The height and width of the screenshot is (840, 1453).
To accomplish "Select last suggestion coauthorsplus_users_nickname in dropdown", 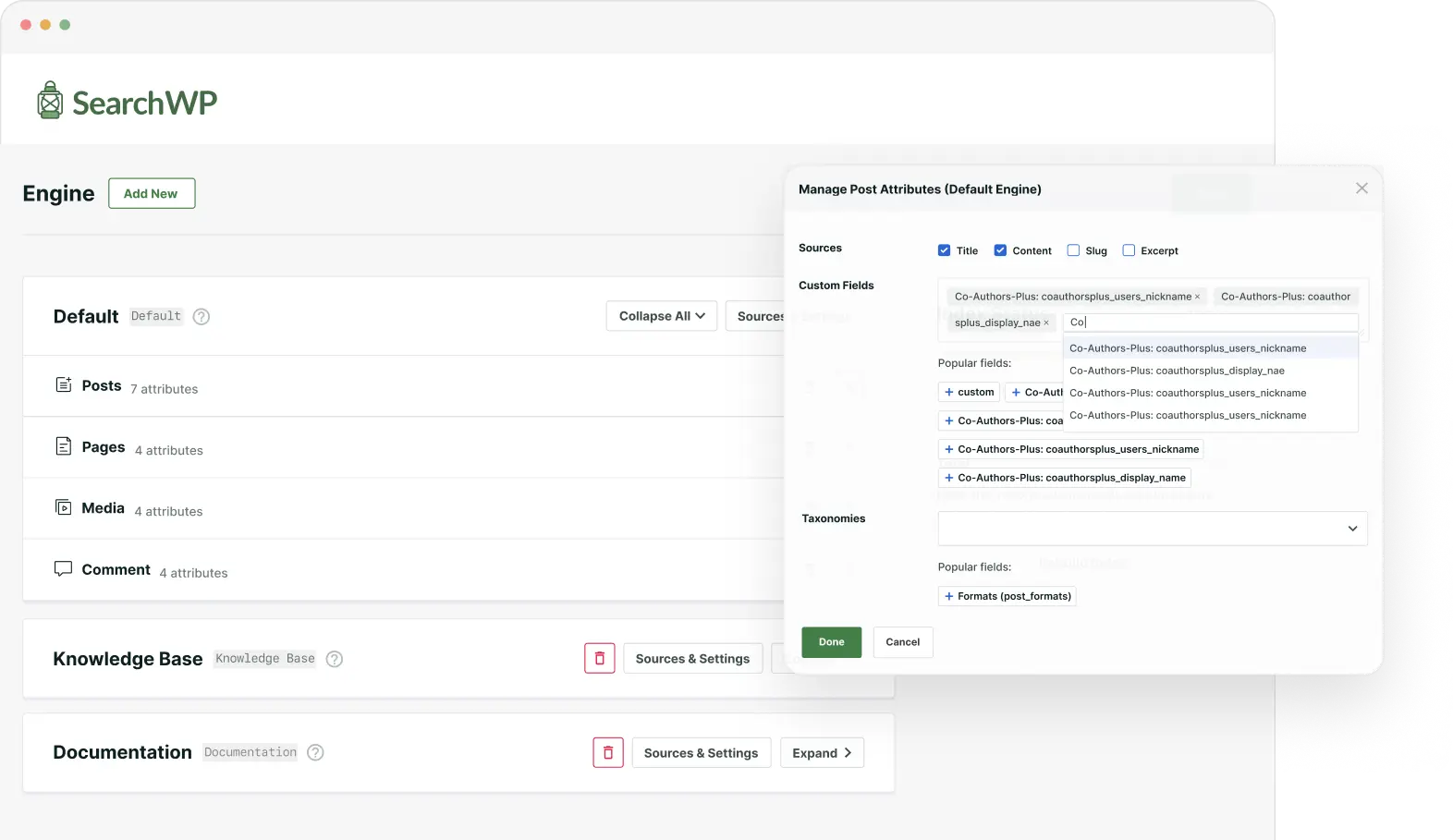I will (x=1211, y=415).
